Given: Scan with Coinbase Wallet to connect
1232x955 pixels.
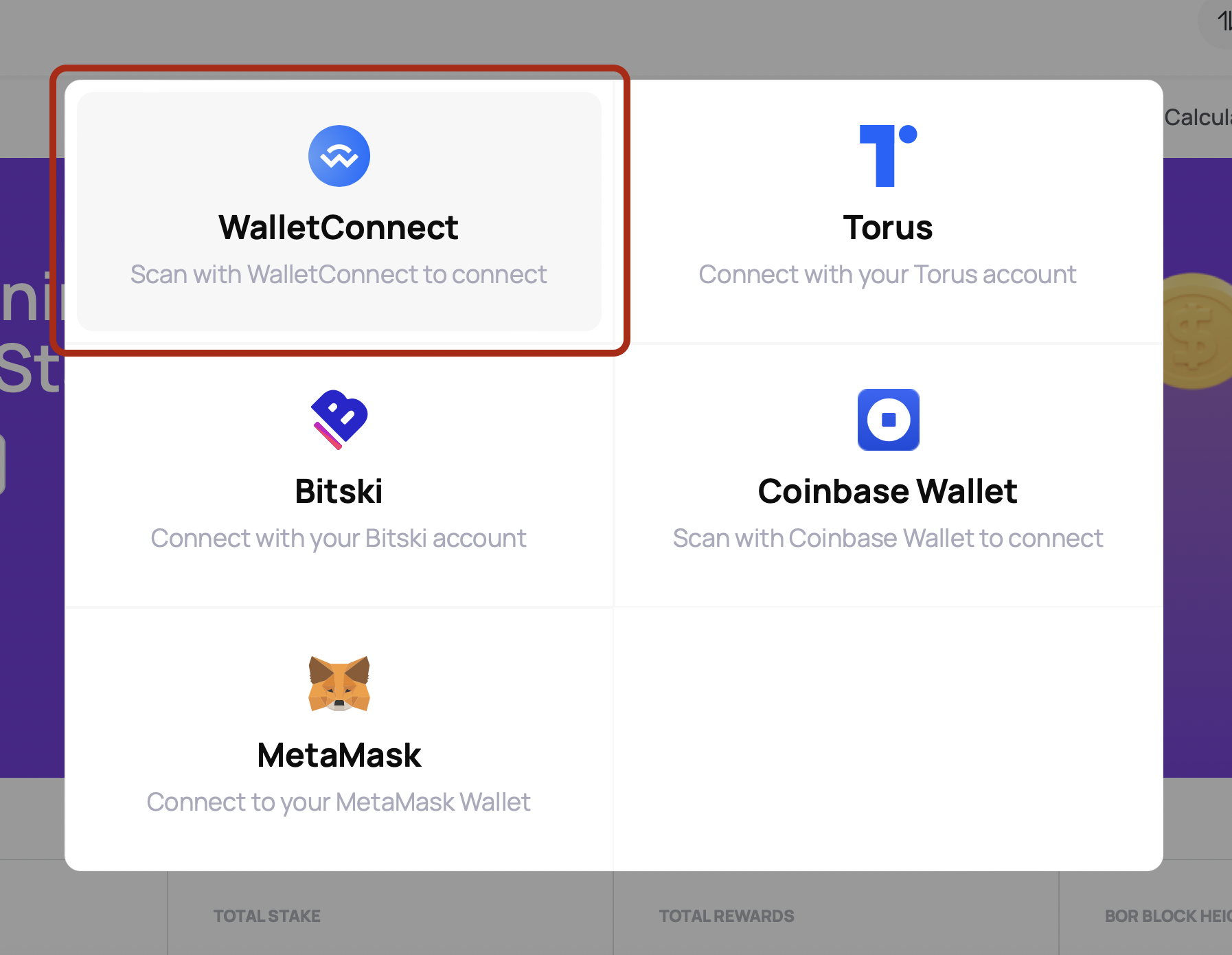Looking at the screenshot, I should pyautogui.click(x=887, y=538).
